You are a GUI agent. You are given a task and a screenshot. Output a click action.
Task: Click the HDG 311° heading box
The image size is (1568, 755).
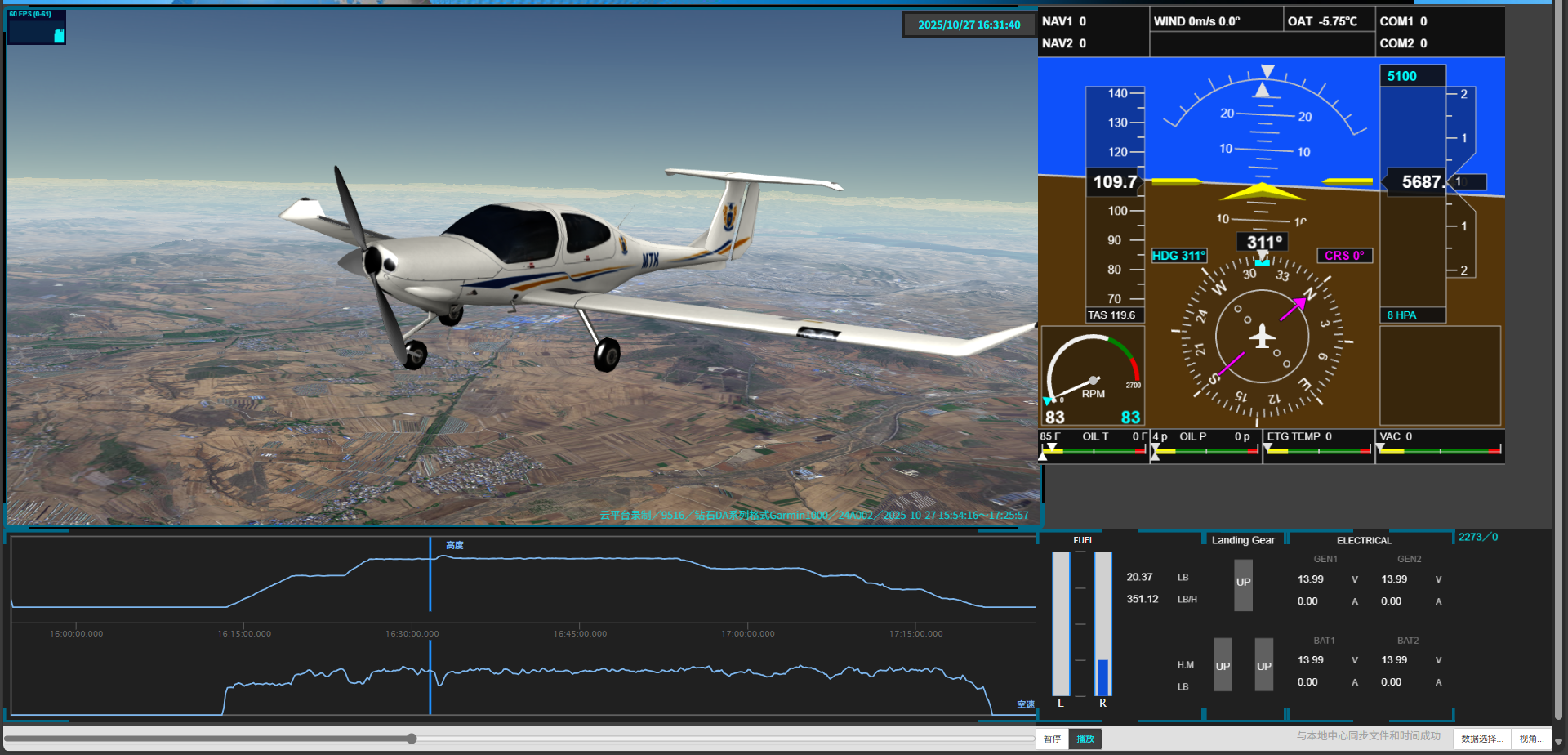(1178, 256)
